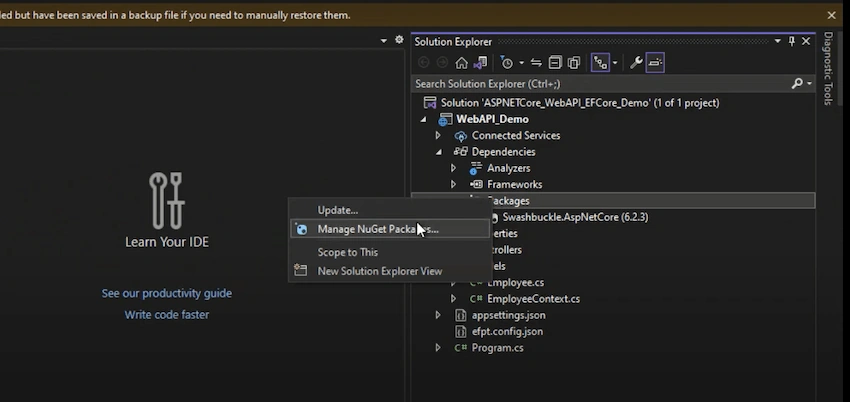Click the Connected Services cloud icon
This screenshot has width=850, height=402.
tap(461, 136)
